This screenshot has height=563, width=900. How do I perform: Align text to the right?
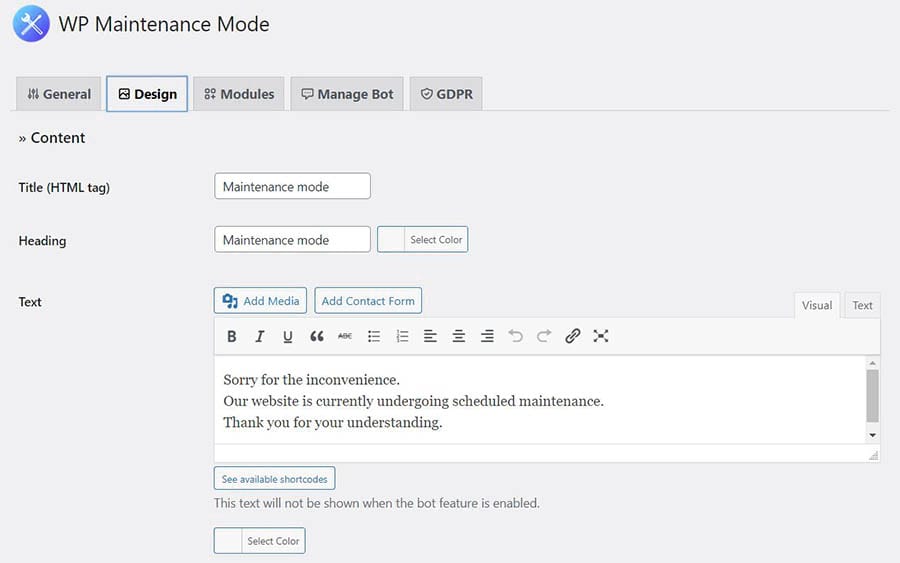[487, 337]
